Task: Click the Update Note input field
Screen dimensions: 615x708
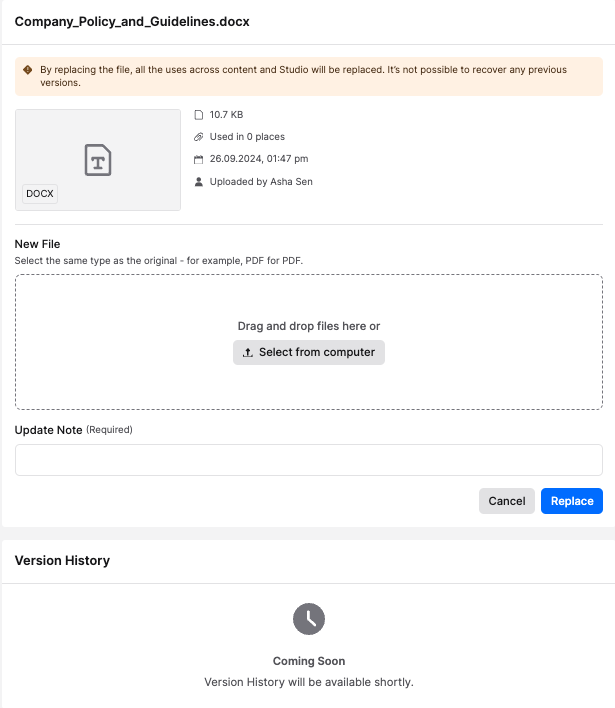Action: 309,460
